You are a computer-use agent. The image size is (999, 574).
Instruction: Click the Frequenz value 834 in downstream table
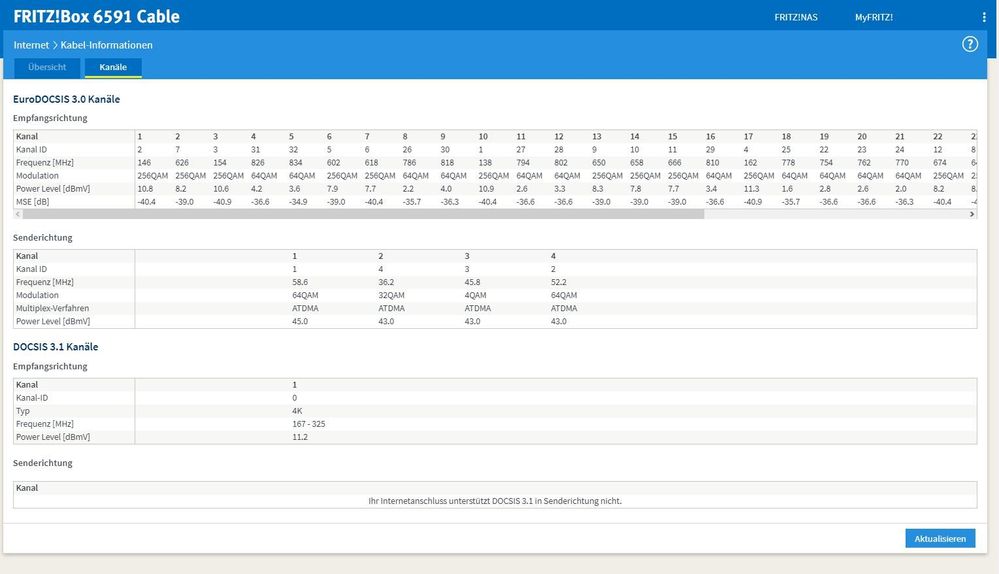point(296,162)
